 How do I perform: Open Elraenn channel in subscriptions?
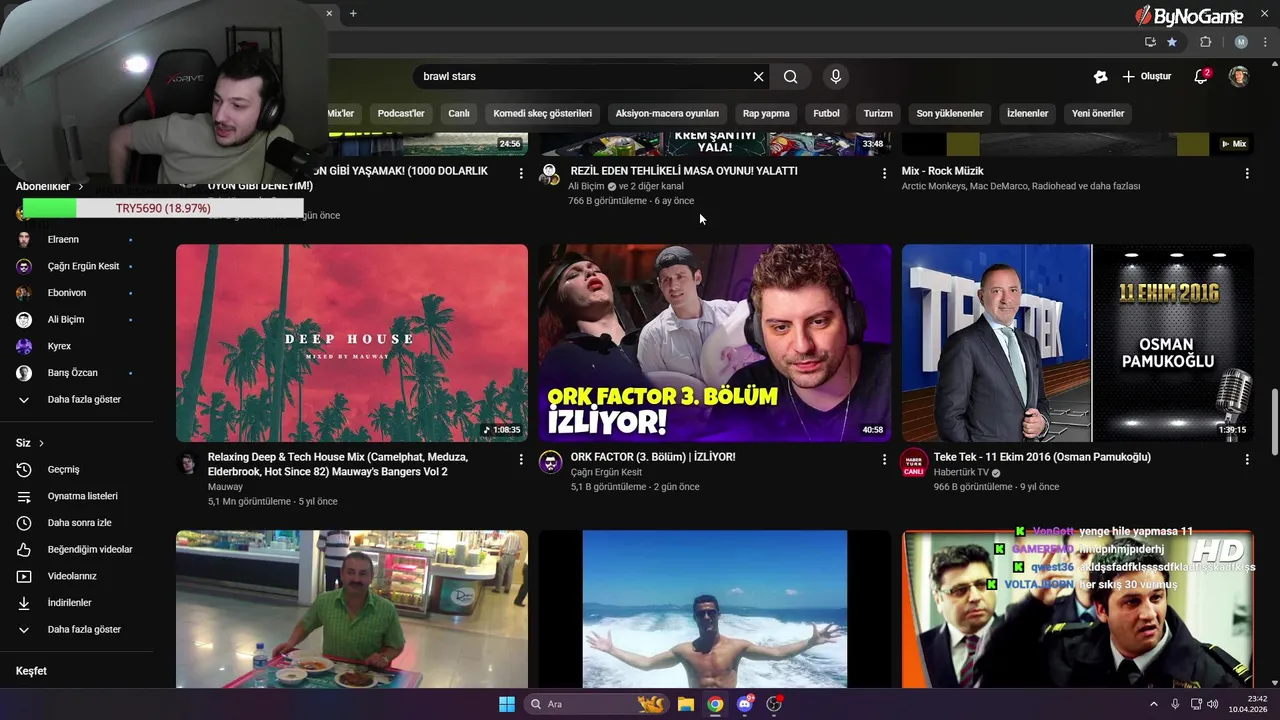[77, 240]
